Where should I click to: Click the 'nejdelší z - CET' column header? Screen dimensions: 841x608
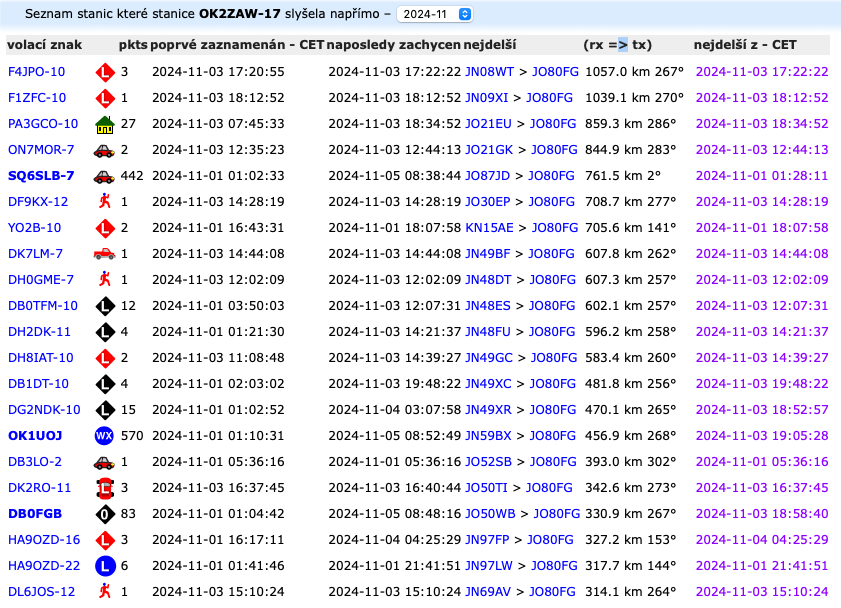(745, 45)
